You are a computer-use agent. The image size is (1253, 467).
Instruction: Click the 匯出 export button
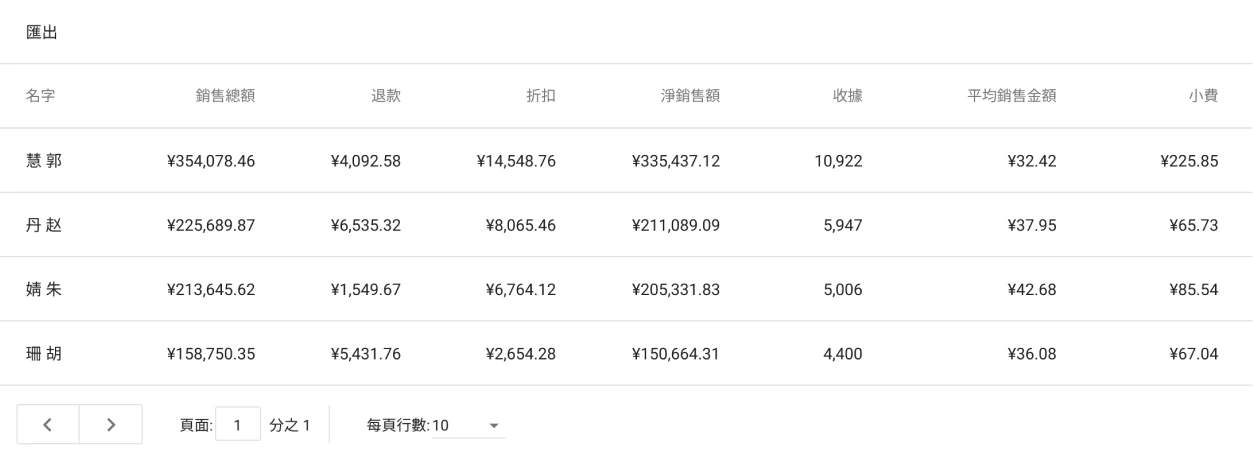click(x=41, y=33)
